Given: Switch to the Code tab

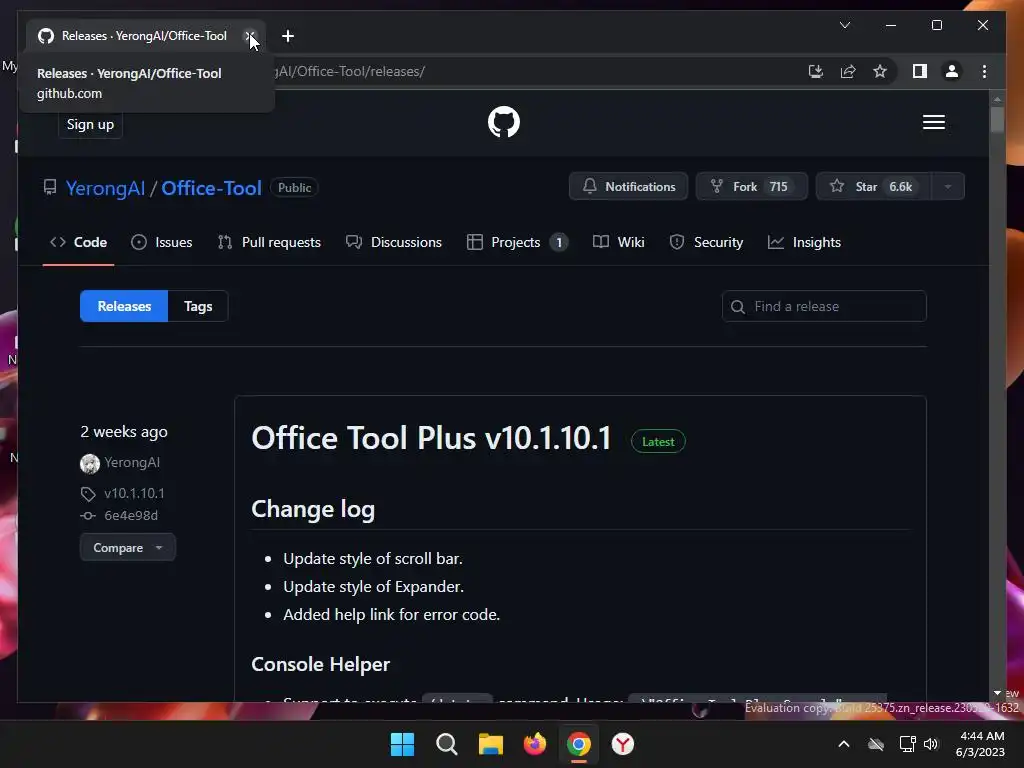Looking at the screenshot, I should tap(78, 242).
